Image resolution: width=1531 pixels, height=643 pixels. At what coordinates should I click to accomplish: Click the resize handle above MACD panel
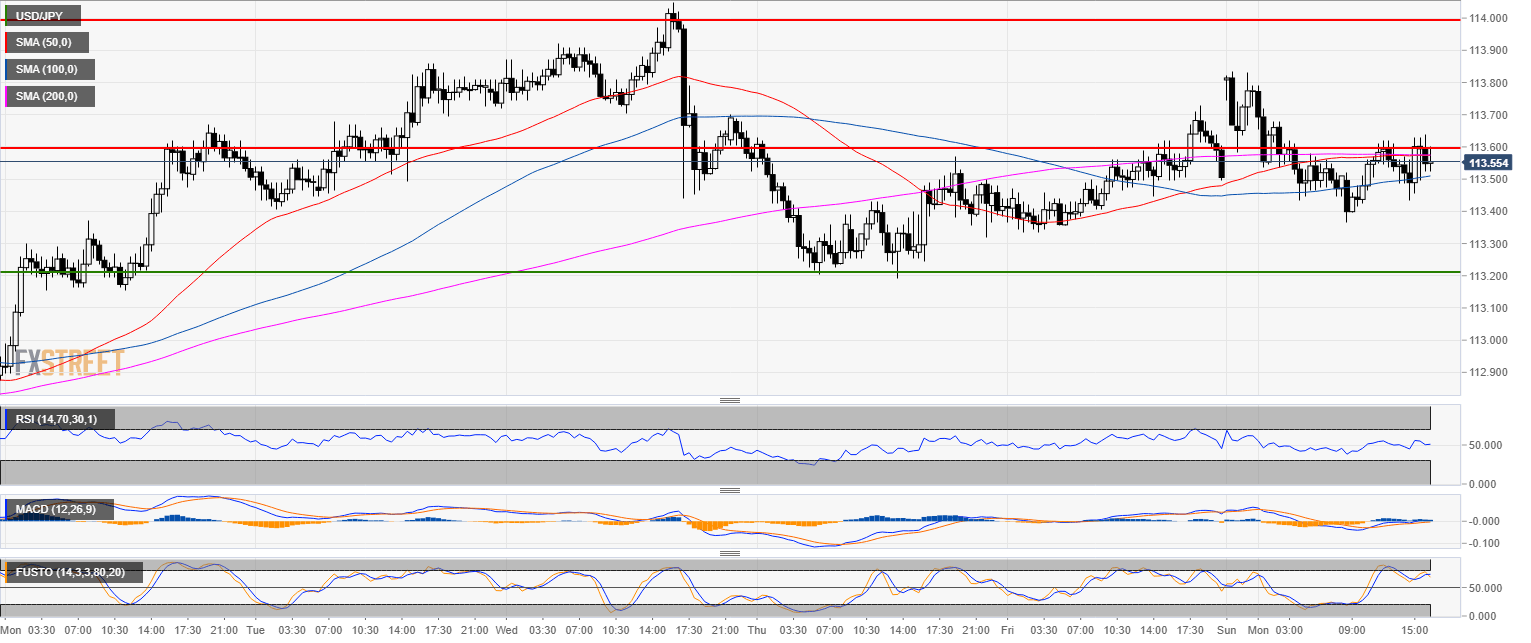click(x=730, y=491)
